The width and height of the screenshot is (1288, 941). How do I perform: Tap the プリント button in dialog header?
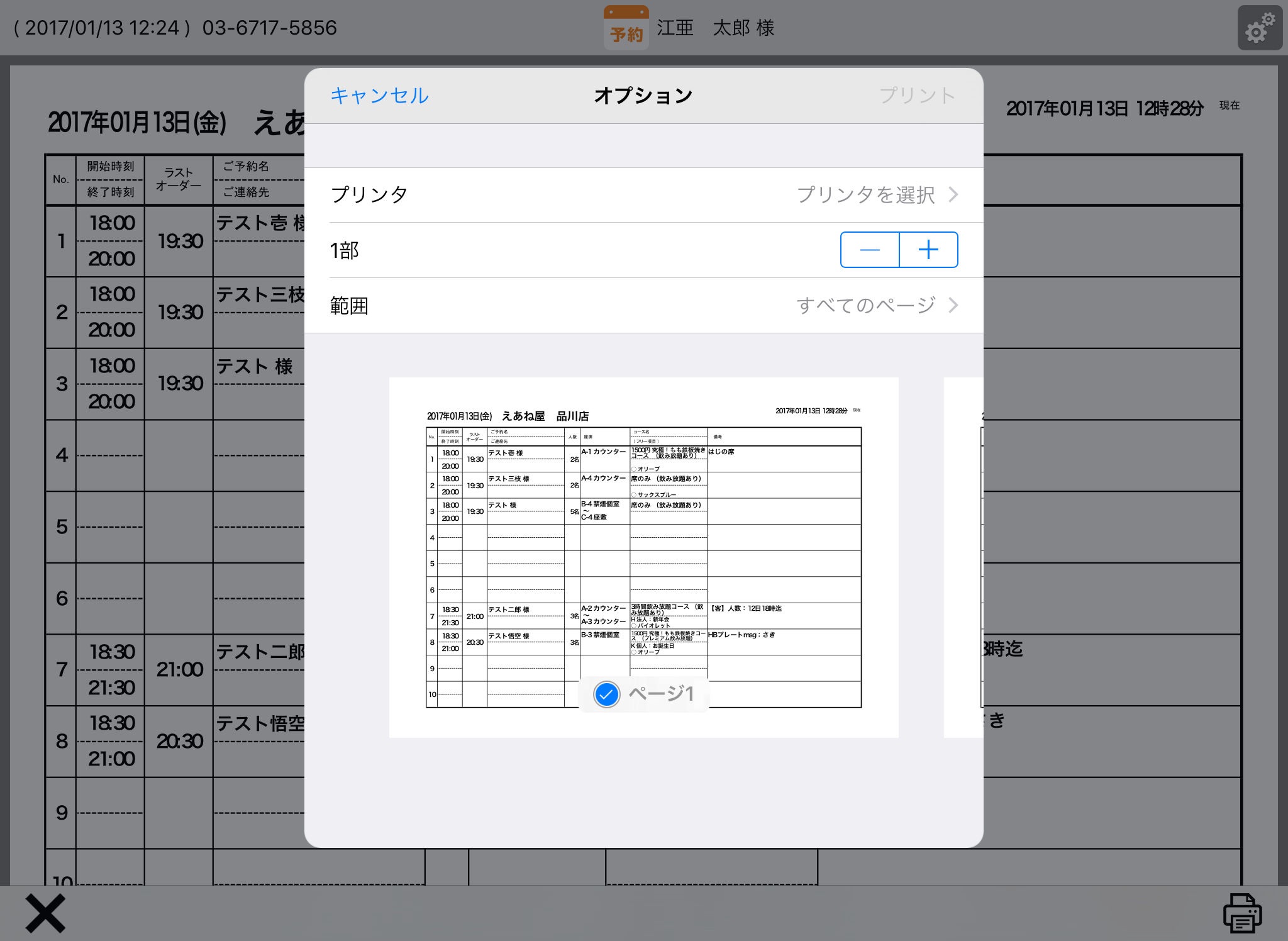tap(917, 96)
